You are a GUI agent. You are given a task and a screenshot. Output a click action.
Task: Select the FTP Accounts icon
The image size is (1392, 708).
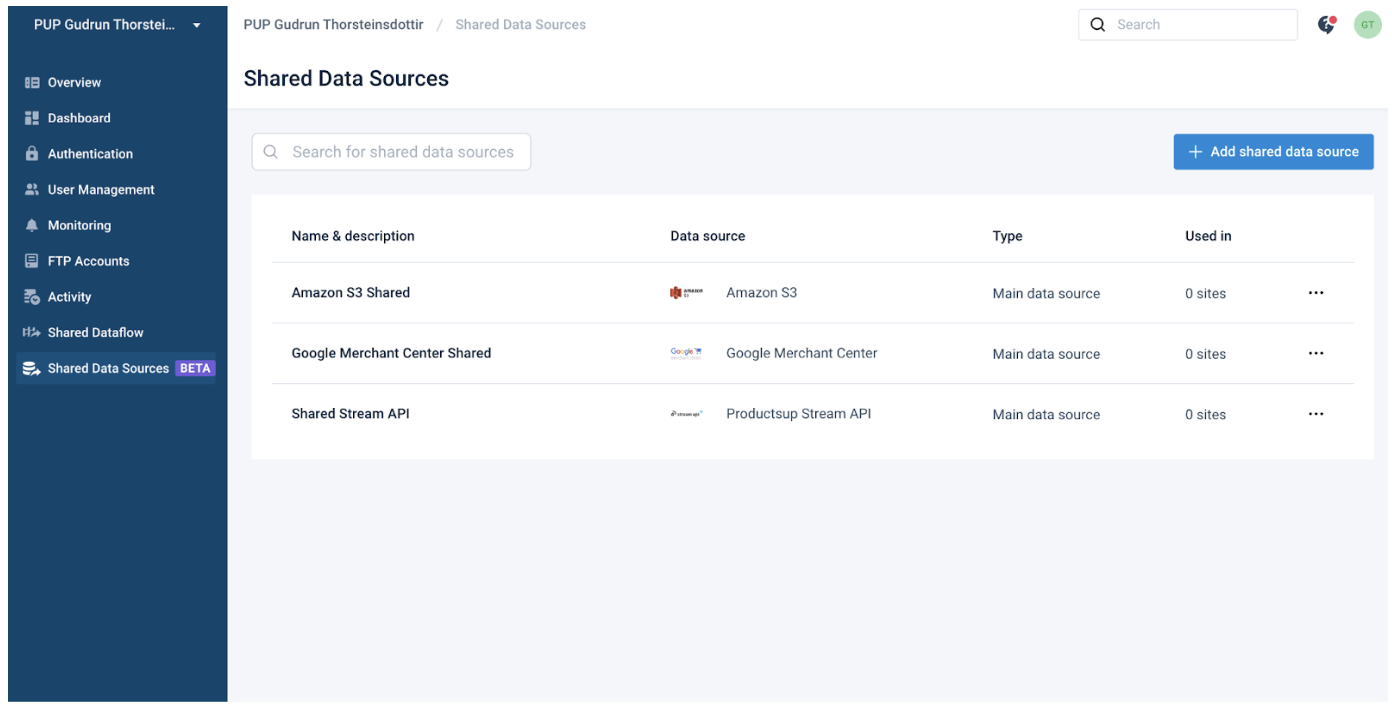coord(29,260)
